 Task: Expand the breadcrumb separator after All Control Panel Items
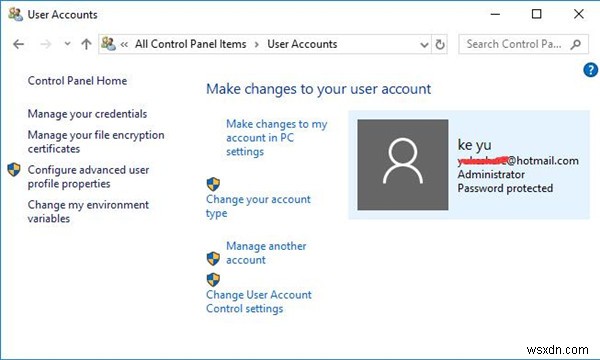pyautogui.click(x=257, y=44)
